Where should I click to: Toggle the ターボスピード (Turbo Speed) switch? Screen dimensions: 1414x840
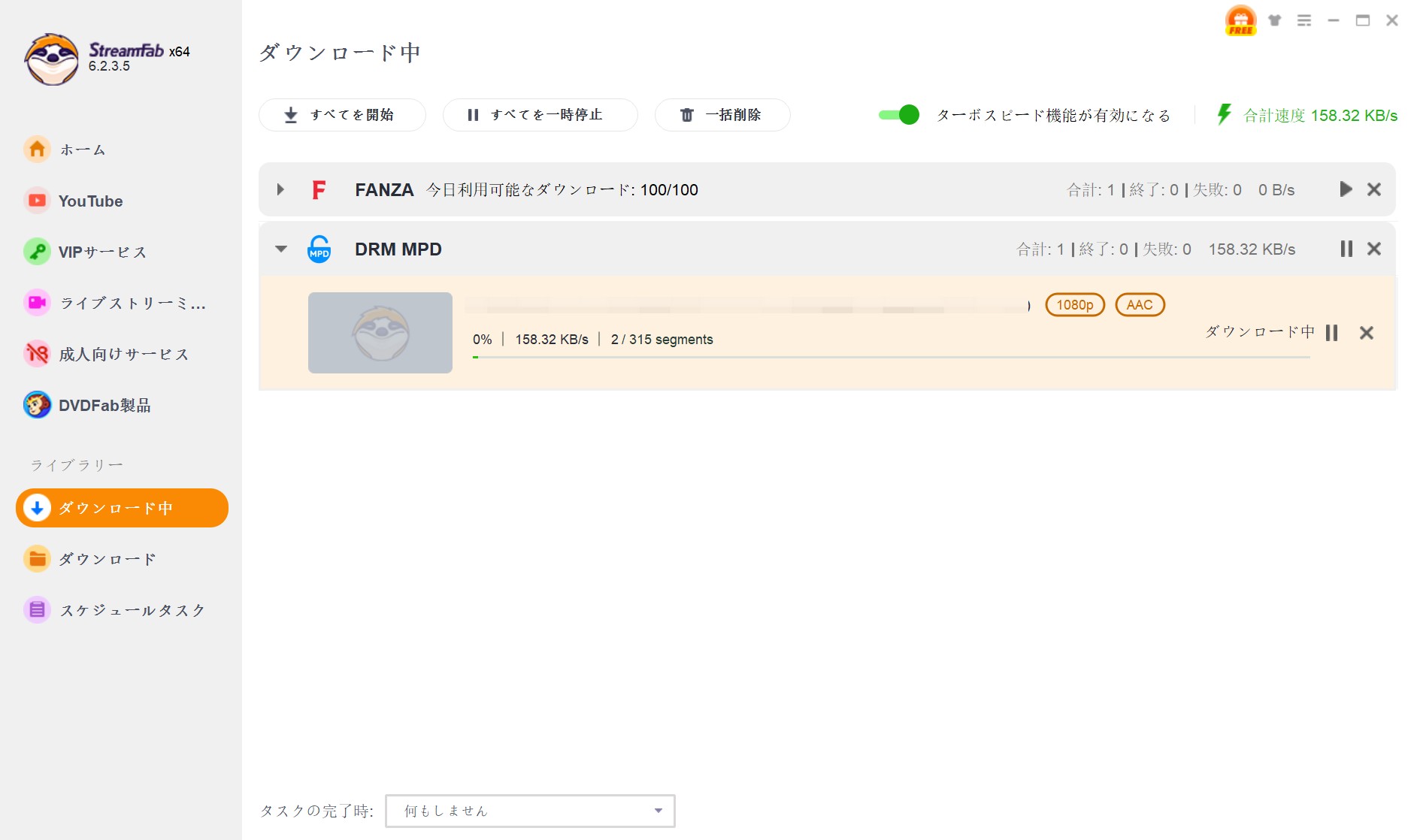(899, 115)
